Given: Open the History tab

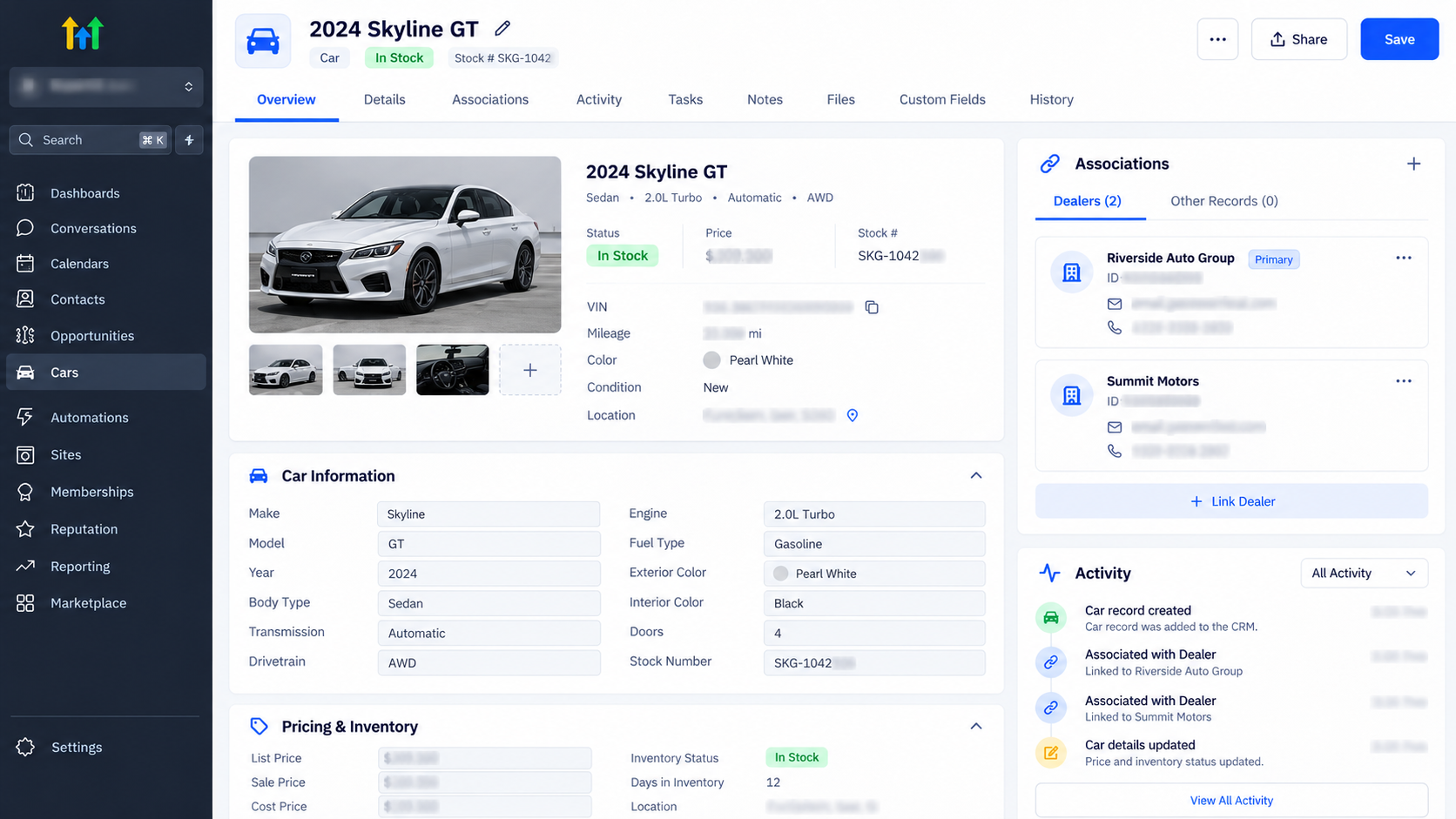Looking at the screenshot, I should point(1051,99).
